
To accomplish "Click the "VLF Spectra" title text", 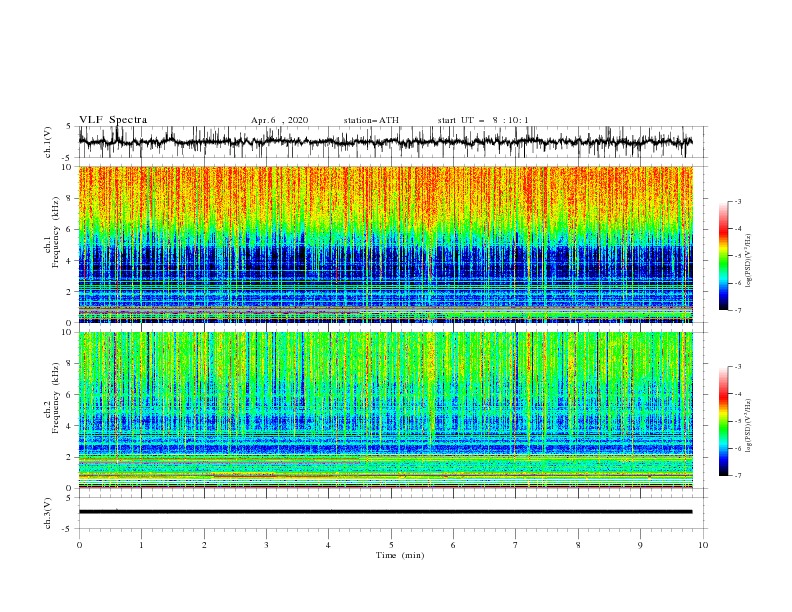I will pyautogui.click(x=113, y=120).
